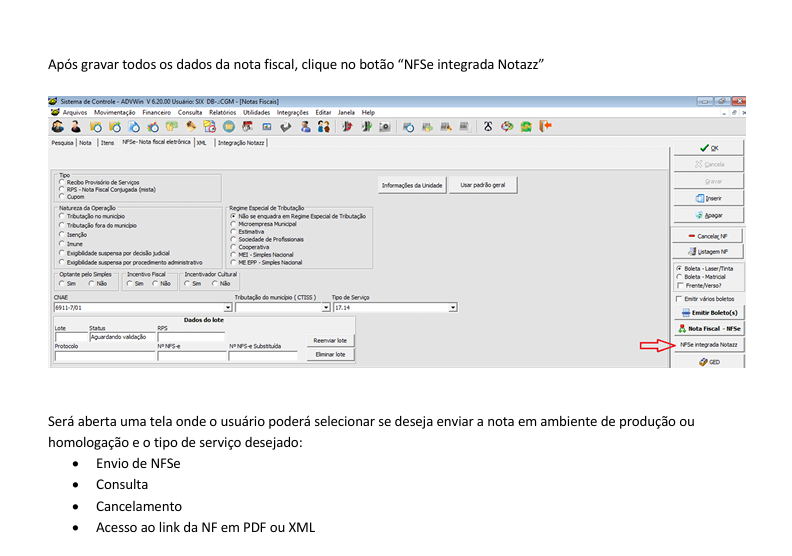Click the round teal folder toolbar icon

[x=229, y=126]
